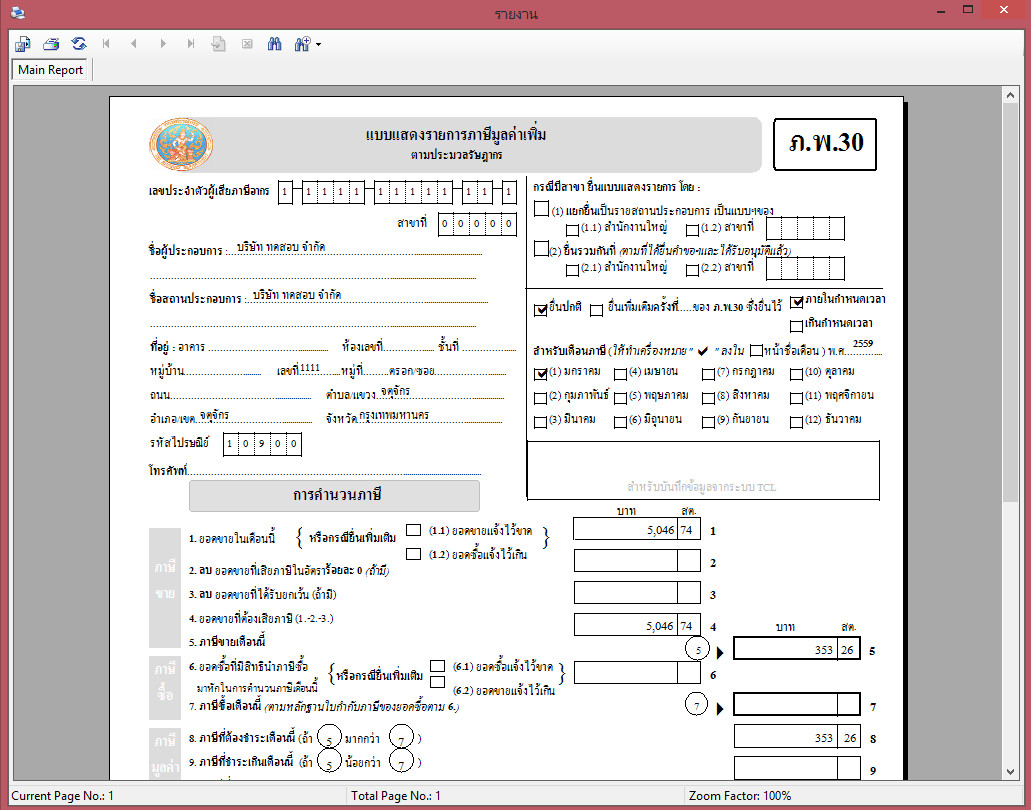Click the กรุงเทพมหานคร province text
Screen dimensions: 1031x810
point(394,415)
